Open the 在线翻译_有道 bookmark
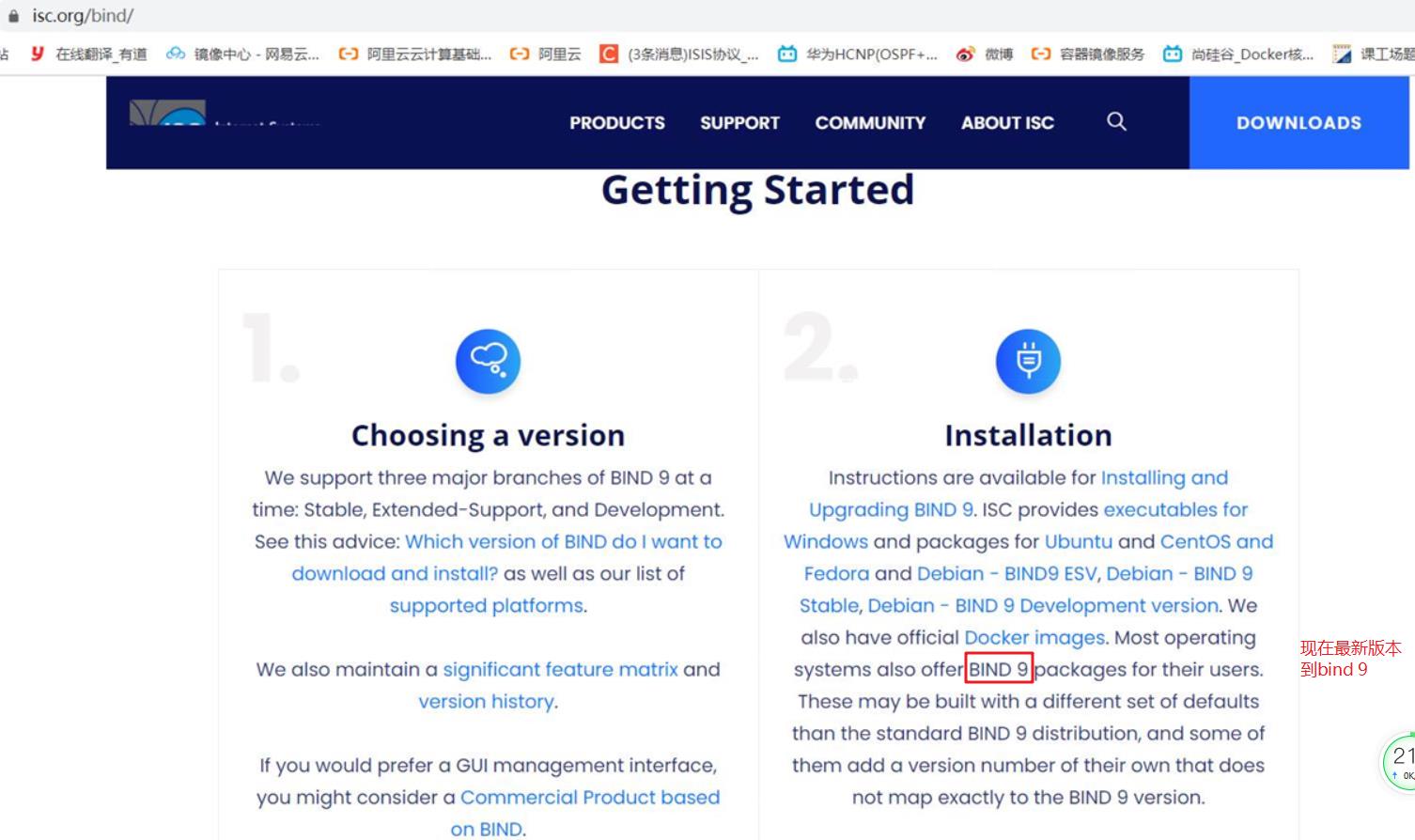This screenshot has height=840, width=1415. coord(89,54)
